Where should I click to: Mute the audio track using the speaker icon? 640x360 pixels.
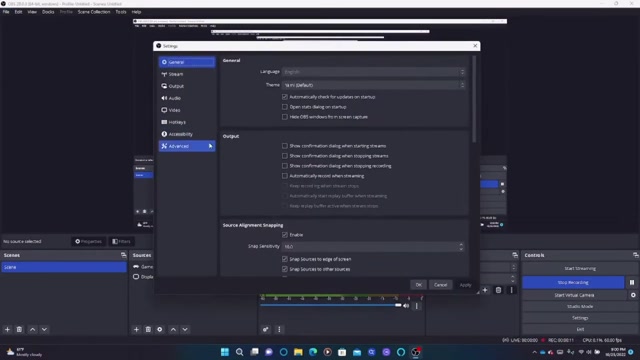click(x=406, y=306)
